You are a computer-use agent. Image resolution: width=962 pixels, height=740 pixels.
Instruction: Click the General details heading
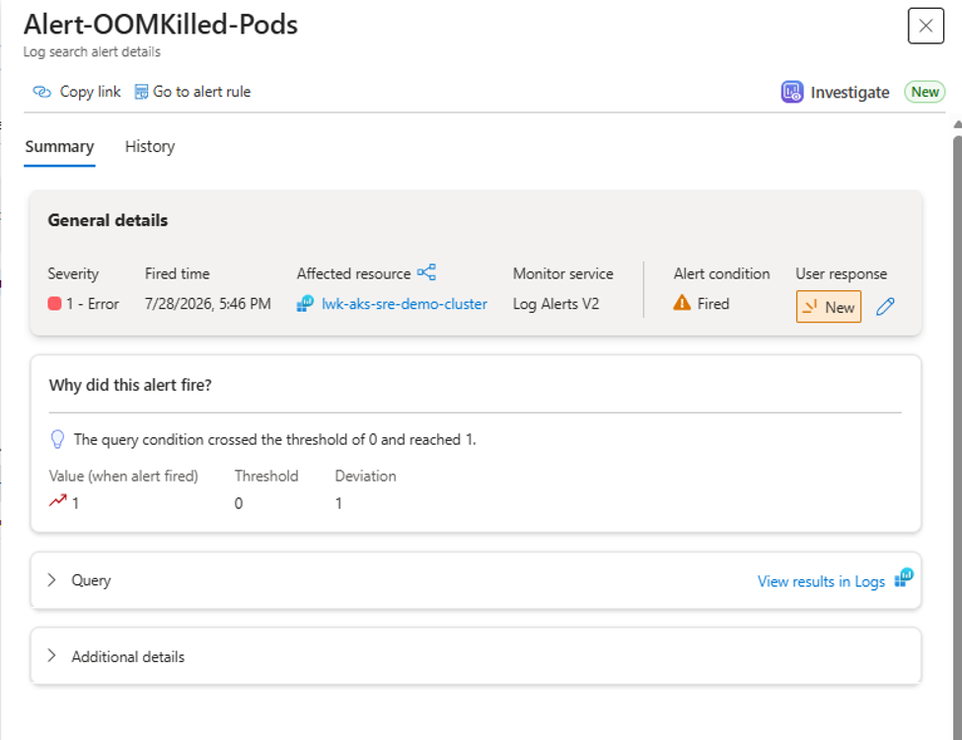coord(107,220)
